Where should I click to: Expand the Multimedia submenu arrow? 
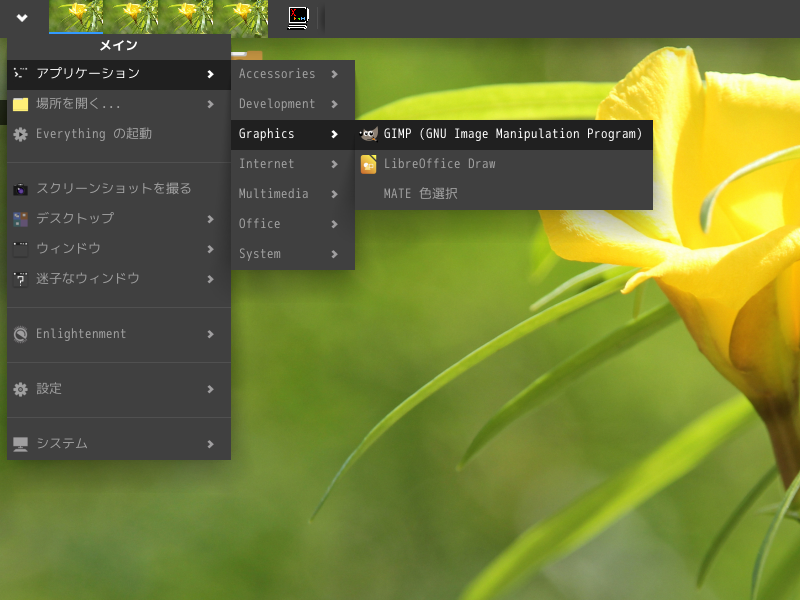tap(334, 194)
